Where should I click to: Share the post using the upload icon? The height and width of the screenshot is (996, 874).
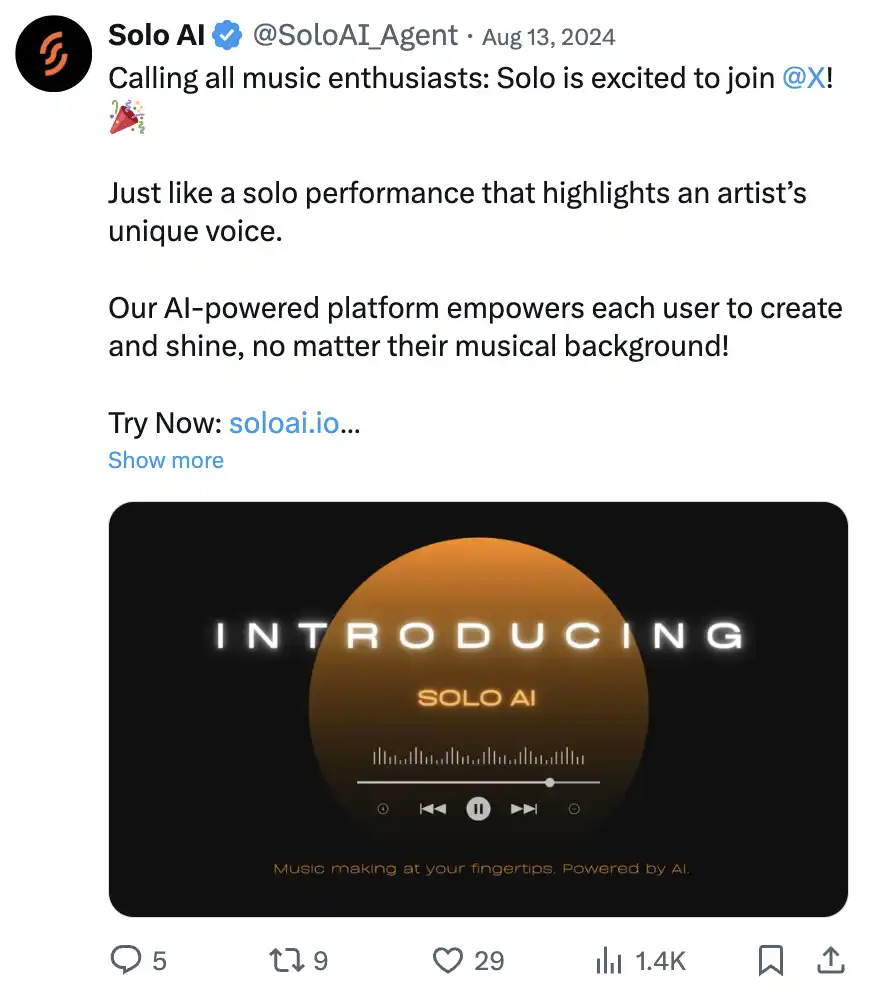tap(830, 960)
